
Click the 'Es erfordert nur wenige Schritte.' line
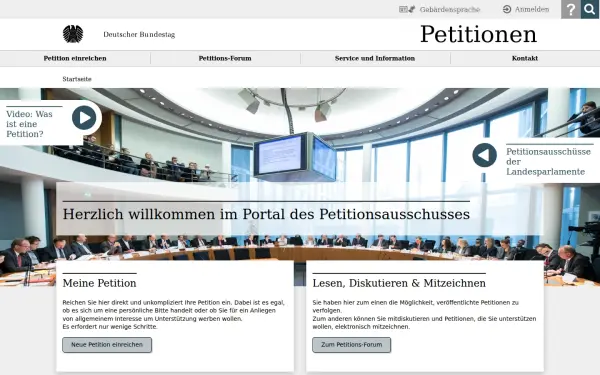point(110,327)
